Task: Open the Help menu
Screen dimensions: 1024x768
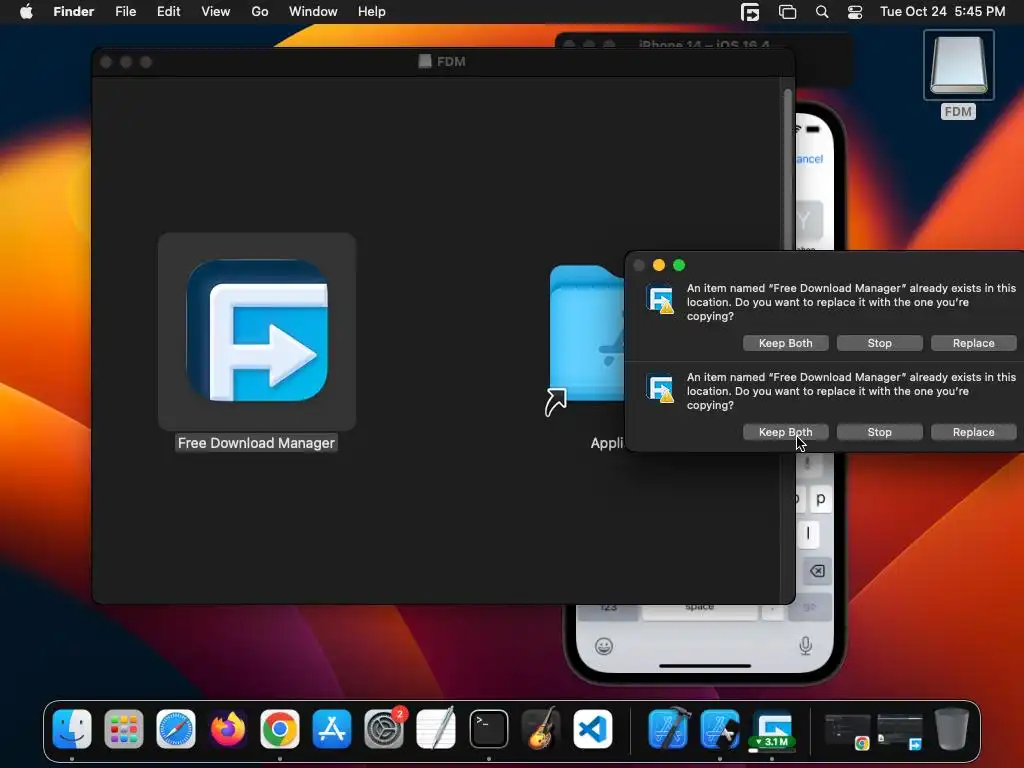Action: (x=372, y=12)
